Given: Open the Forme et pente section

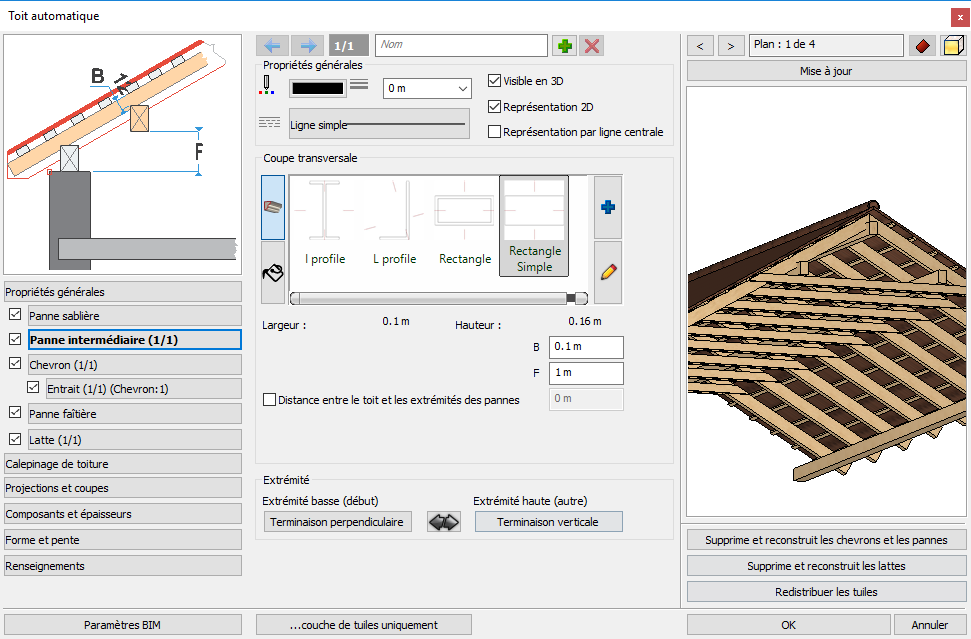Looking at the screenshot, I should point(123,540).
